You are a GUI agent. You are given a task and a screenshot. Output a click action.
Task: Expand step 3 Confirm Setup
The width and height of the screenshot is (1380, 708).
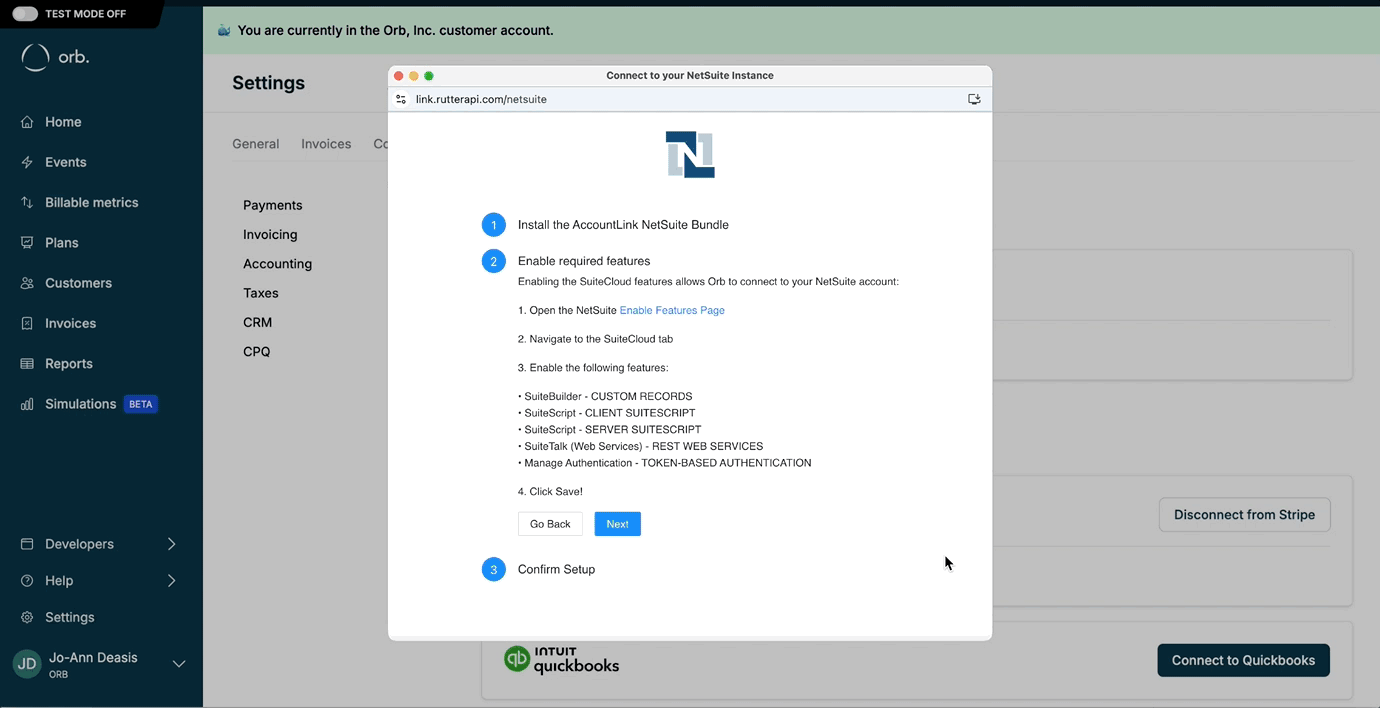[x=556, y=569]
